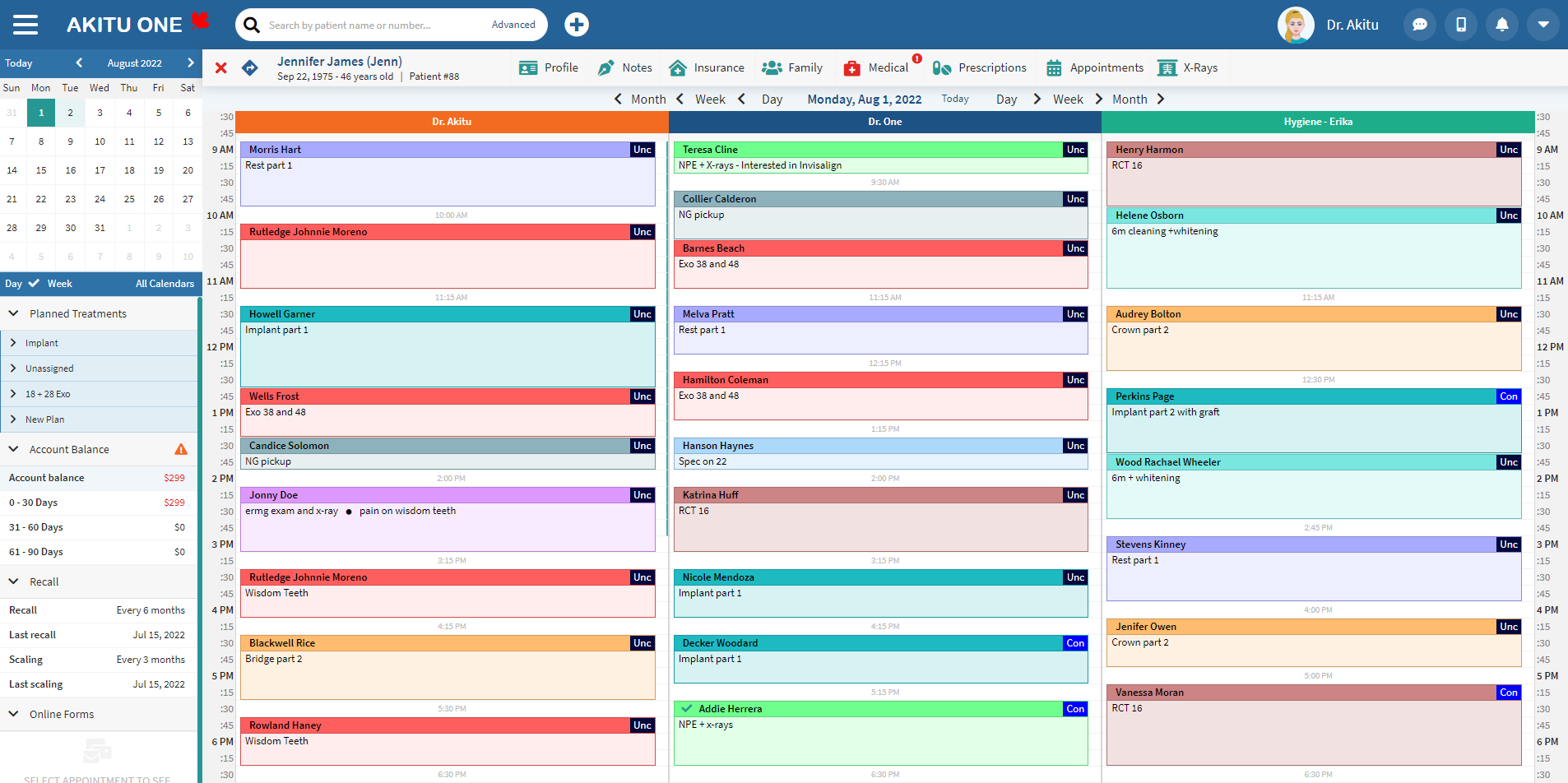Open notifications via the bell icon
Image resolution: width=1568 pixels, height=783 pixels.
[x=1501, y=24]
